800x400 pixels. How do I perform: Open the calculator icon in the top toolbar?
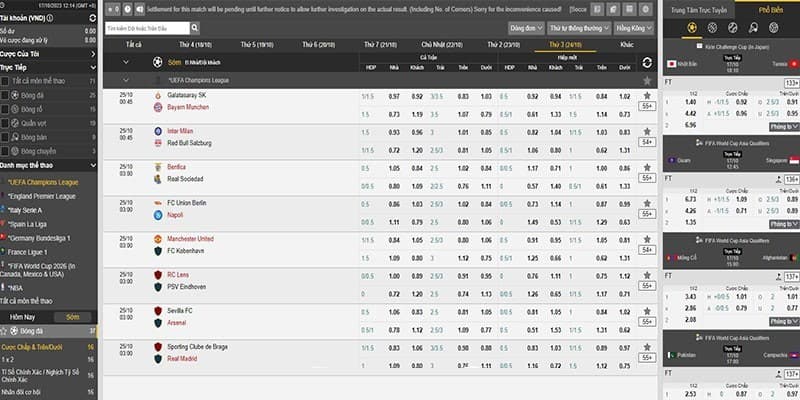[x=630, y=9]
